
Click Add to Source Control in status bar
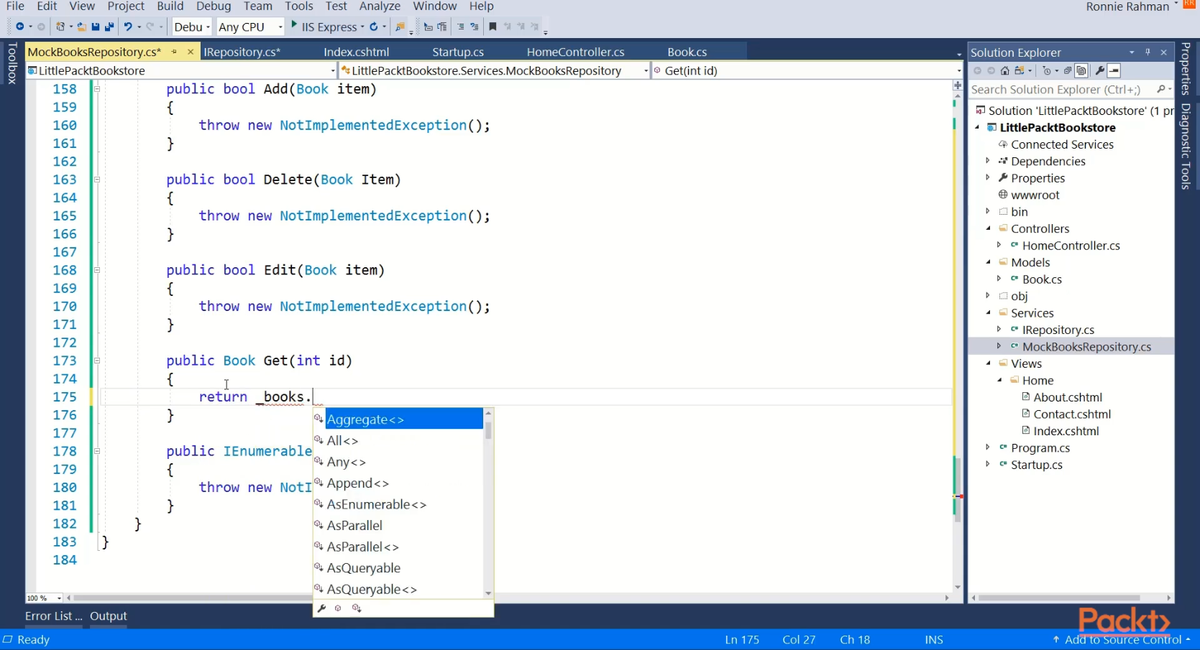coord(1122,639)
